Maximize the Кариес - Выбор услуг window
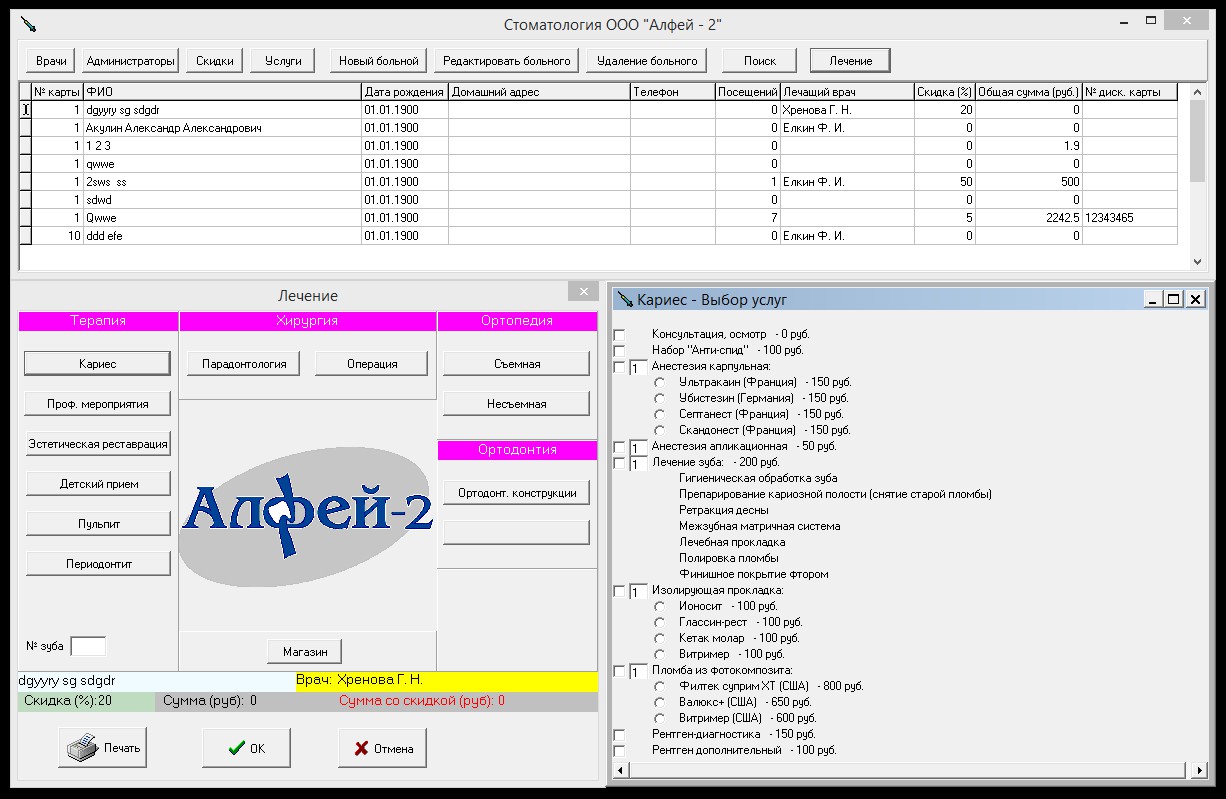Viewport: 1226px width, 799px height. [x=1174, y=299]
